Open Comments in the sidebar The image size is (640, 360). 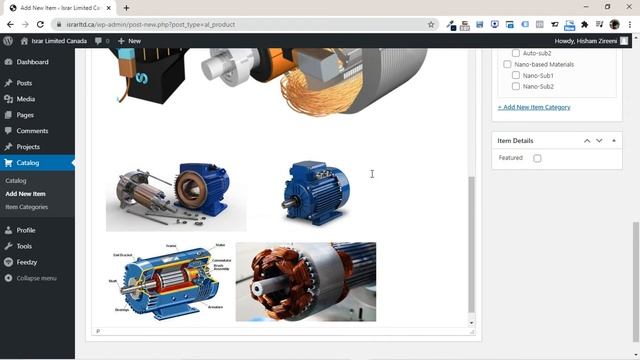32,131
